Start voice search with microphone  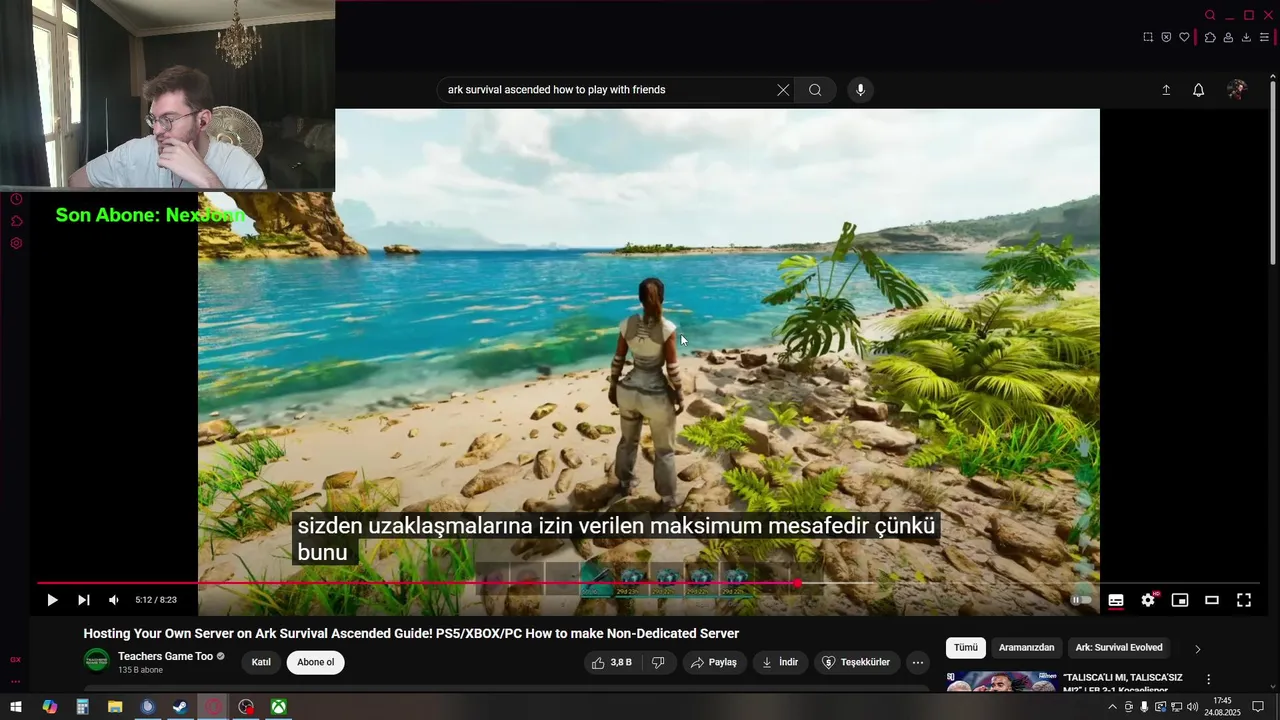click(860, 90)
